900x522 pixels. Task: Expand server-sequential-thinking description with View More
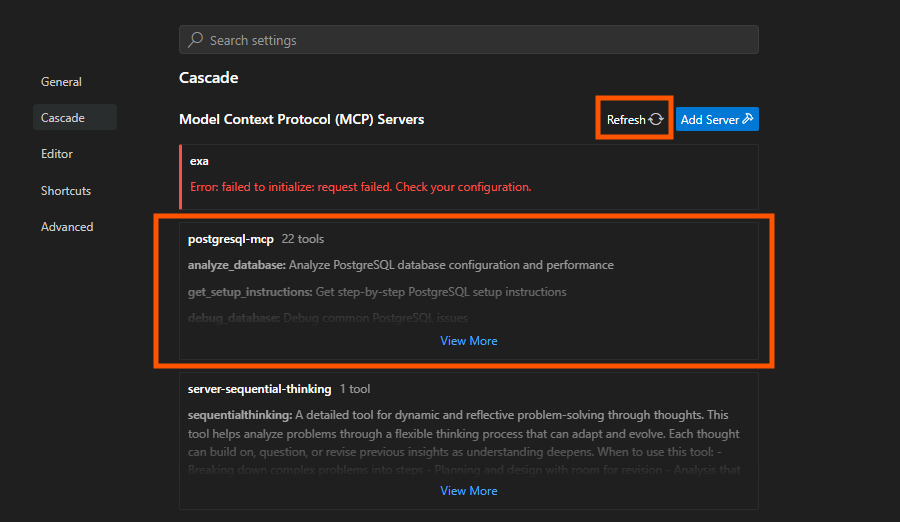click(468, 491)
